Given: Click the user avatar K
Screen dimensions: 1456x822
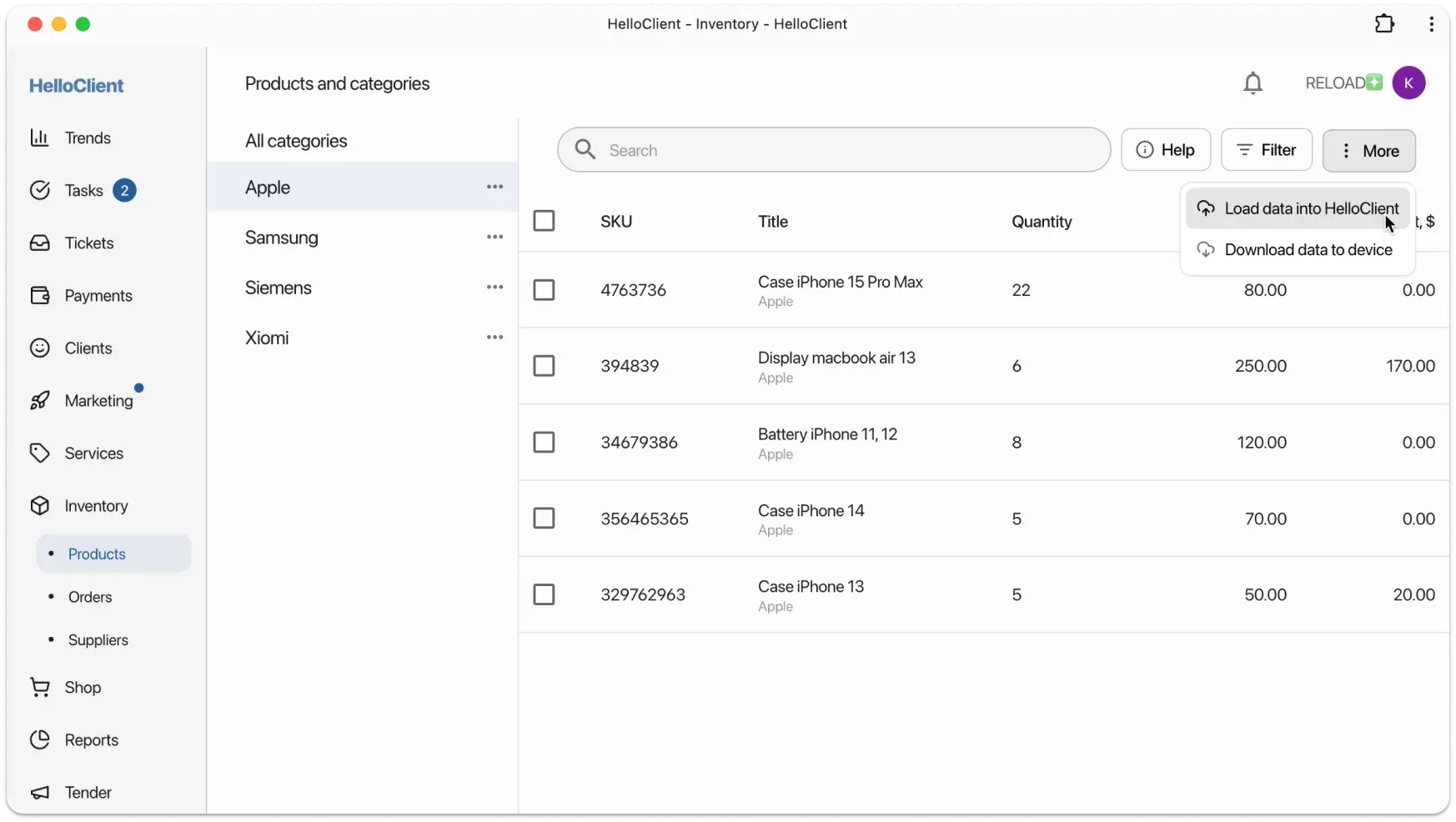Looking at the screenshot, I should [1410, 83].
